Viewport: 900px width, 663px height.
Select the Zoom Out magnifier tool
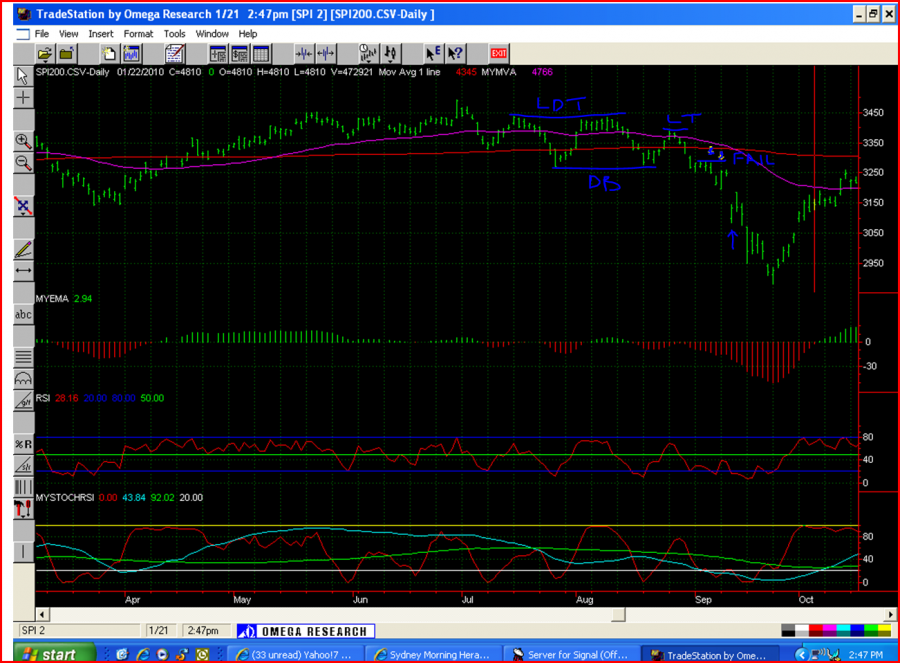tap(23, 163)
